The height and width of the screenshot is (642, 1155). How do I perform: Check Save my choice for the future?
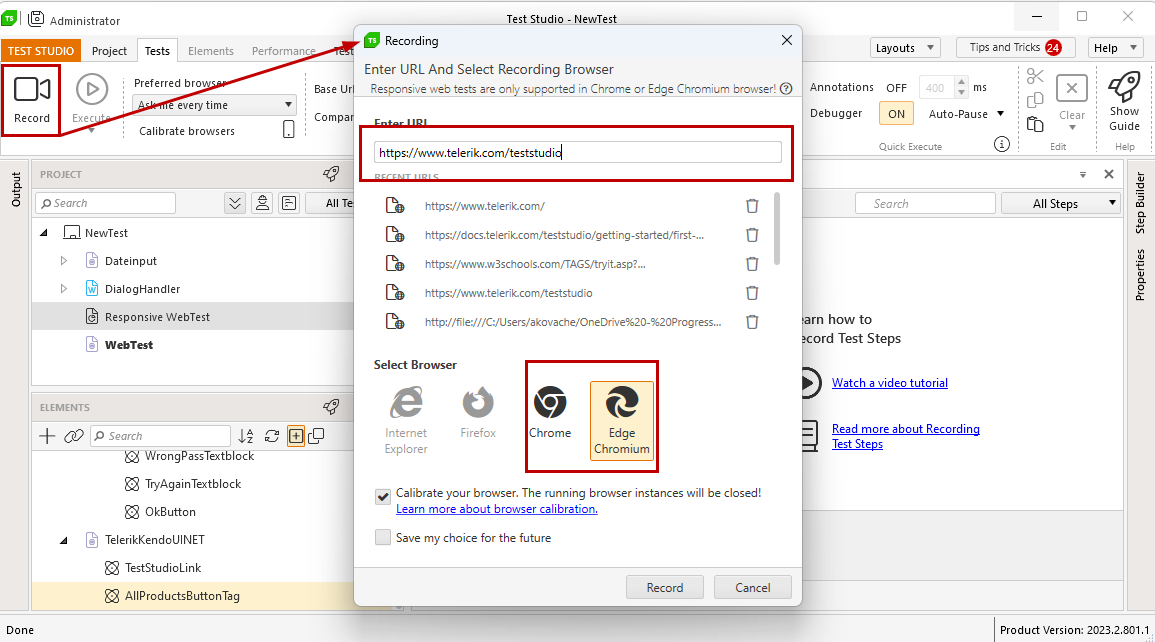click(382, 537)
